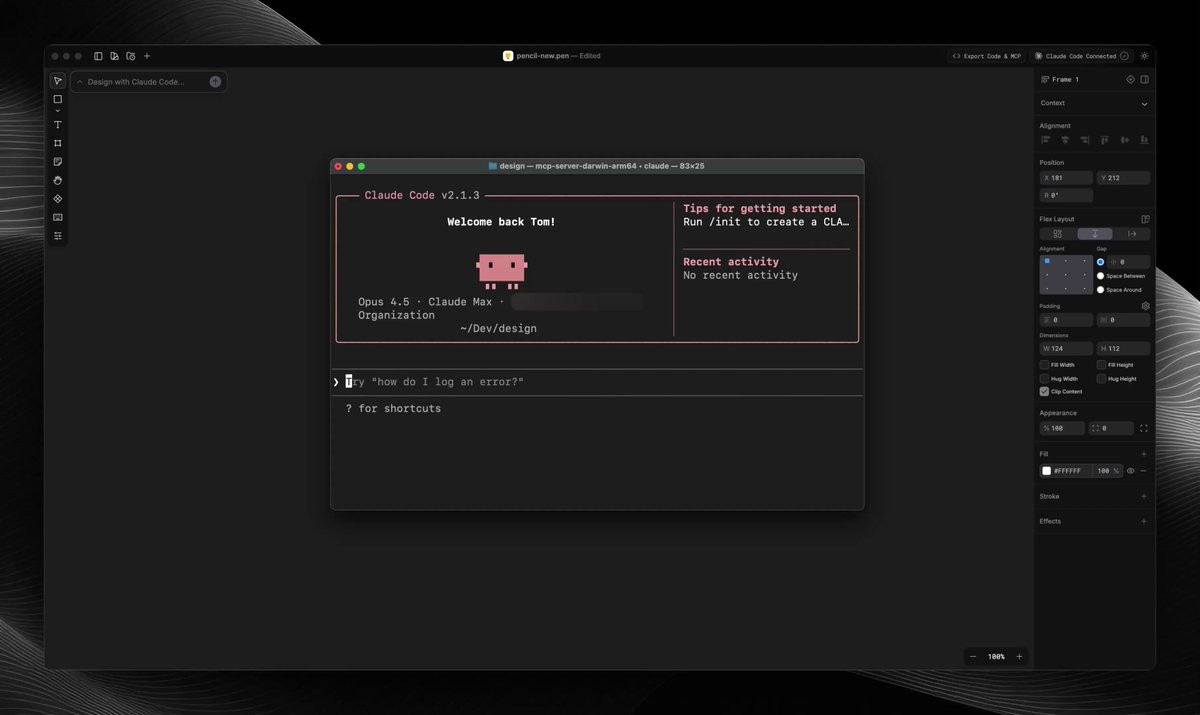Click the Y position field 212
The width and height of the screenshot is (1200, 715).
pyautogui.click(x=1123, y=178)
